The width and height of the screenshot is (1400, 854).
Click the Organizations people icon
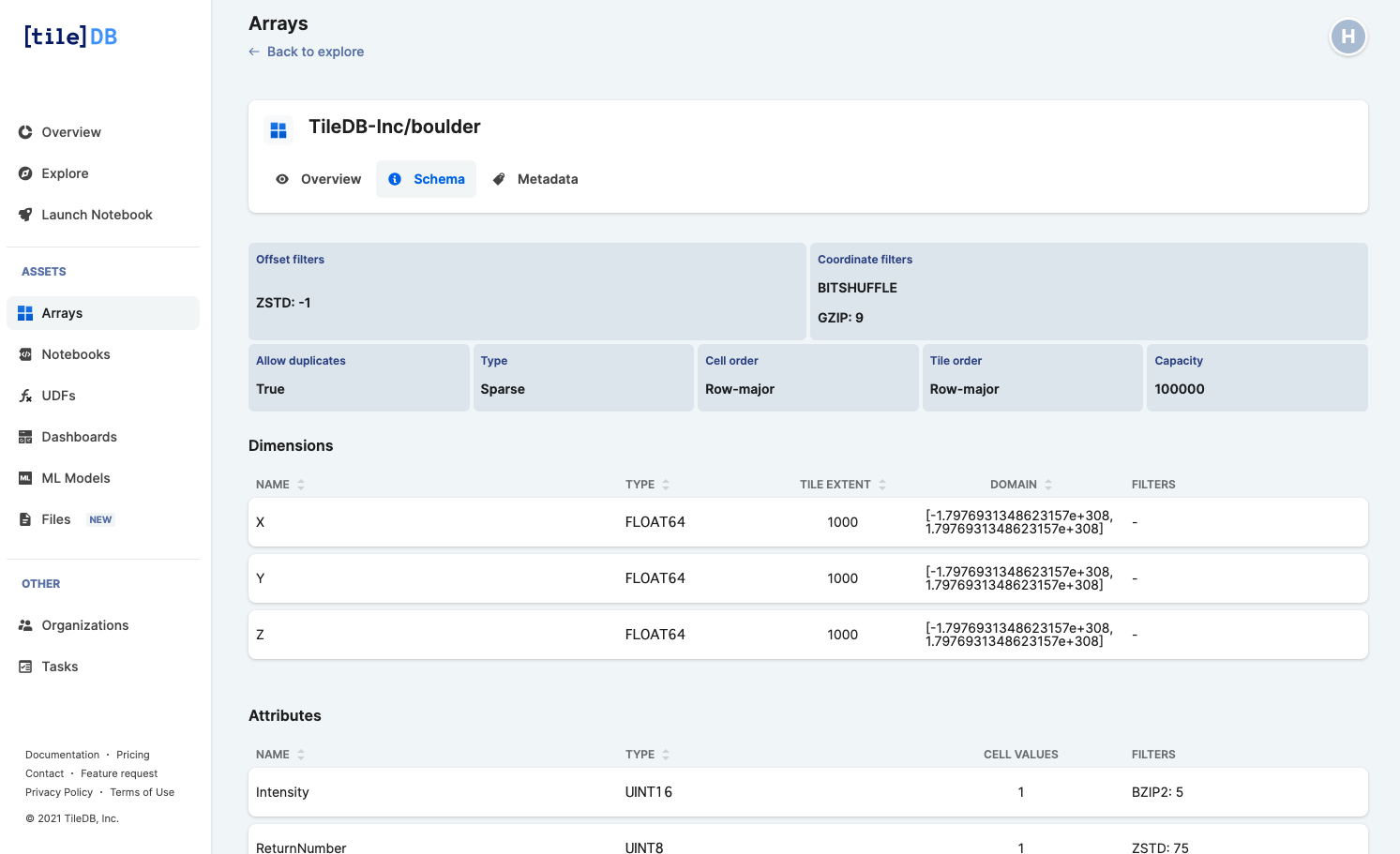click(25, 625)
